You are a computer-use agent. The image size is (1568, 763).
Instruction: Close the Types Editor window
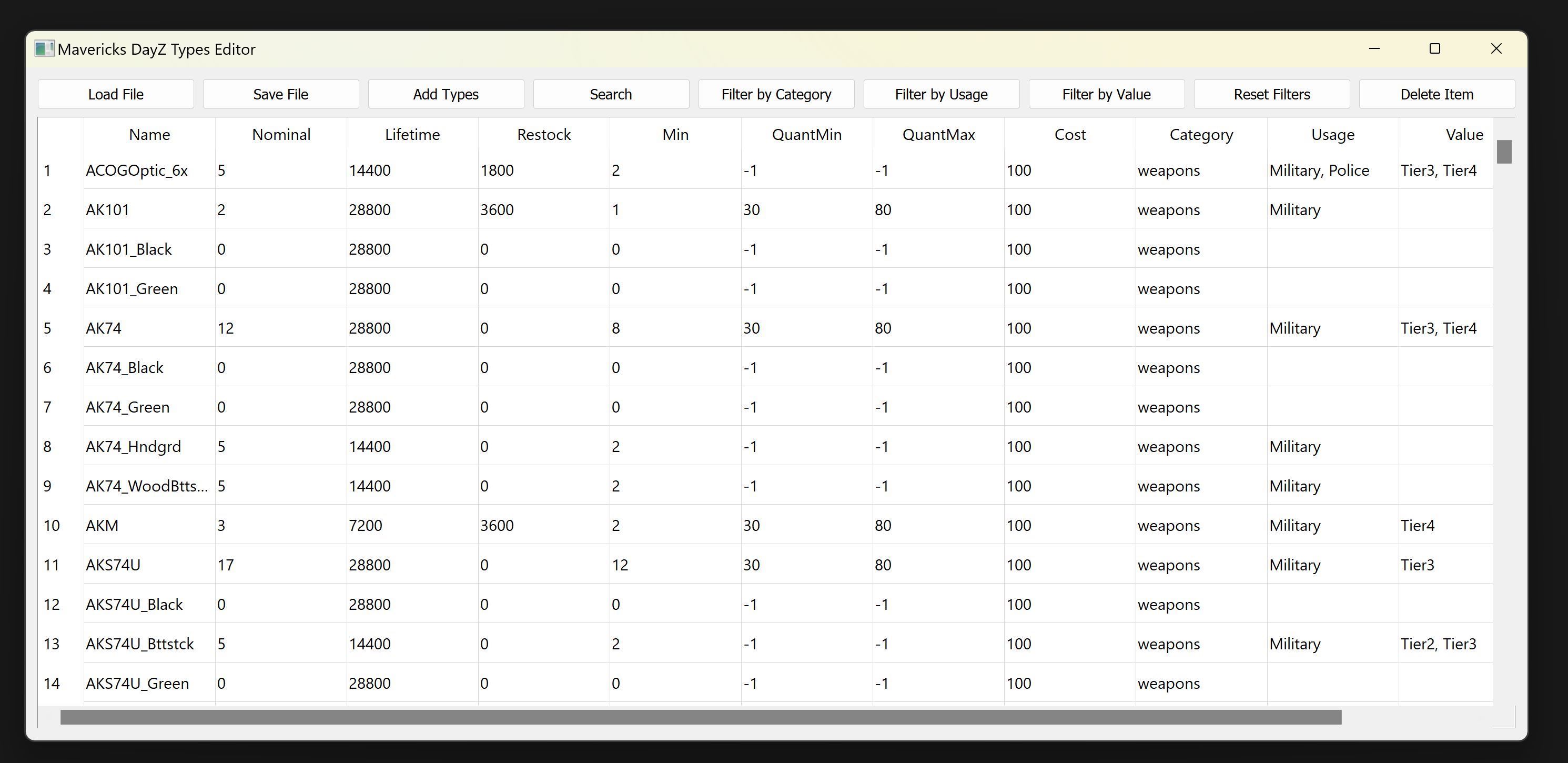click(x=1496, y=49)
